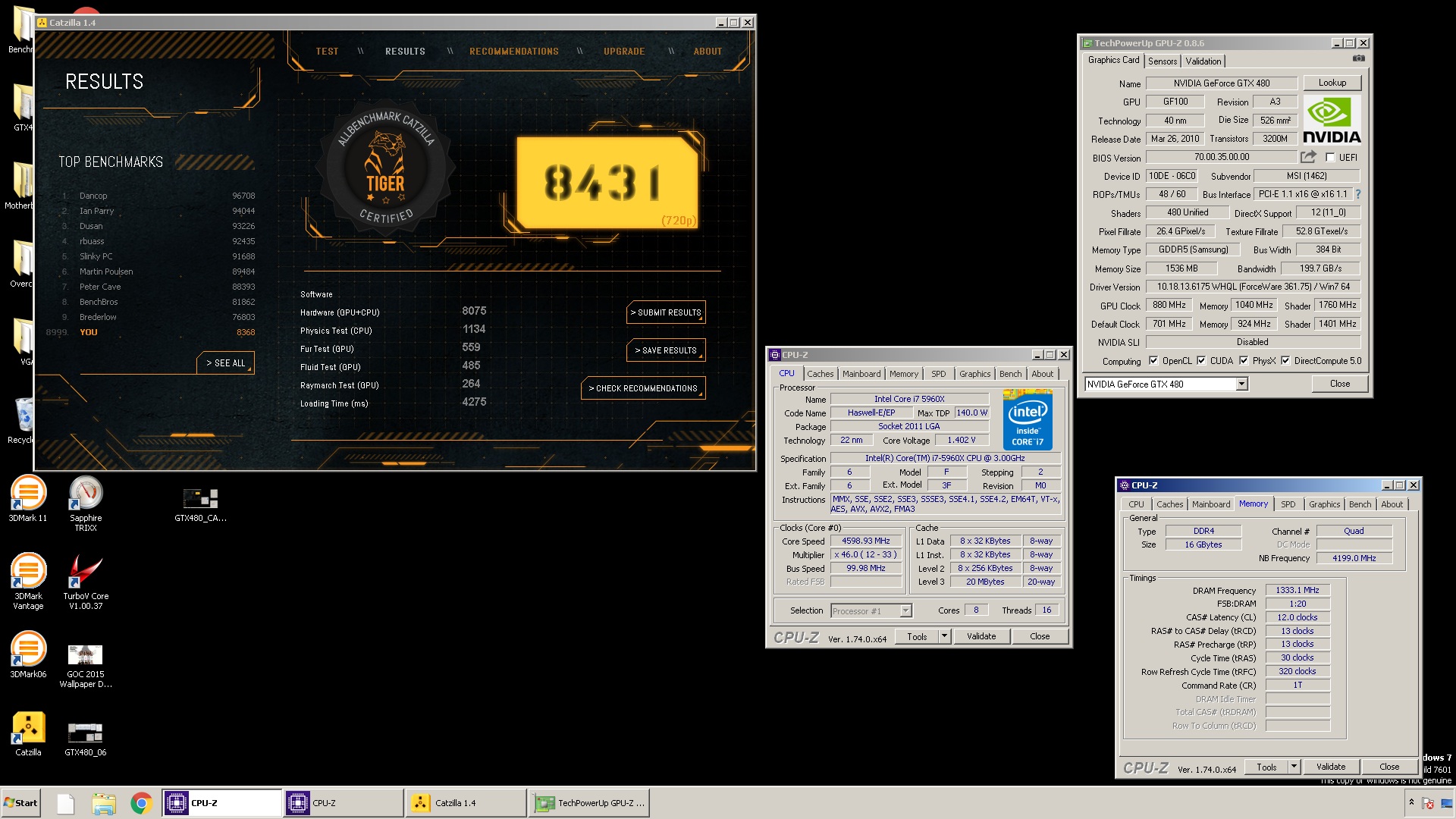Click the 8431 score panel in Catzilla
This screenshot has width=1456, height=819.
point(607,183)
